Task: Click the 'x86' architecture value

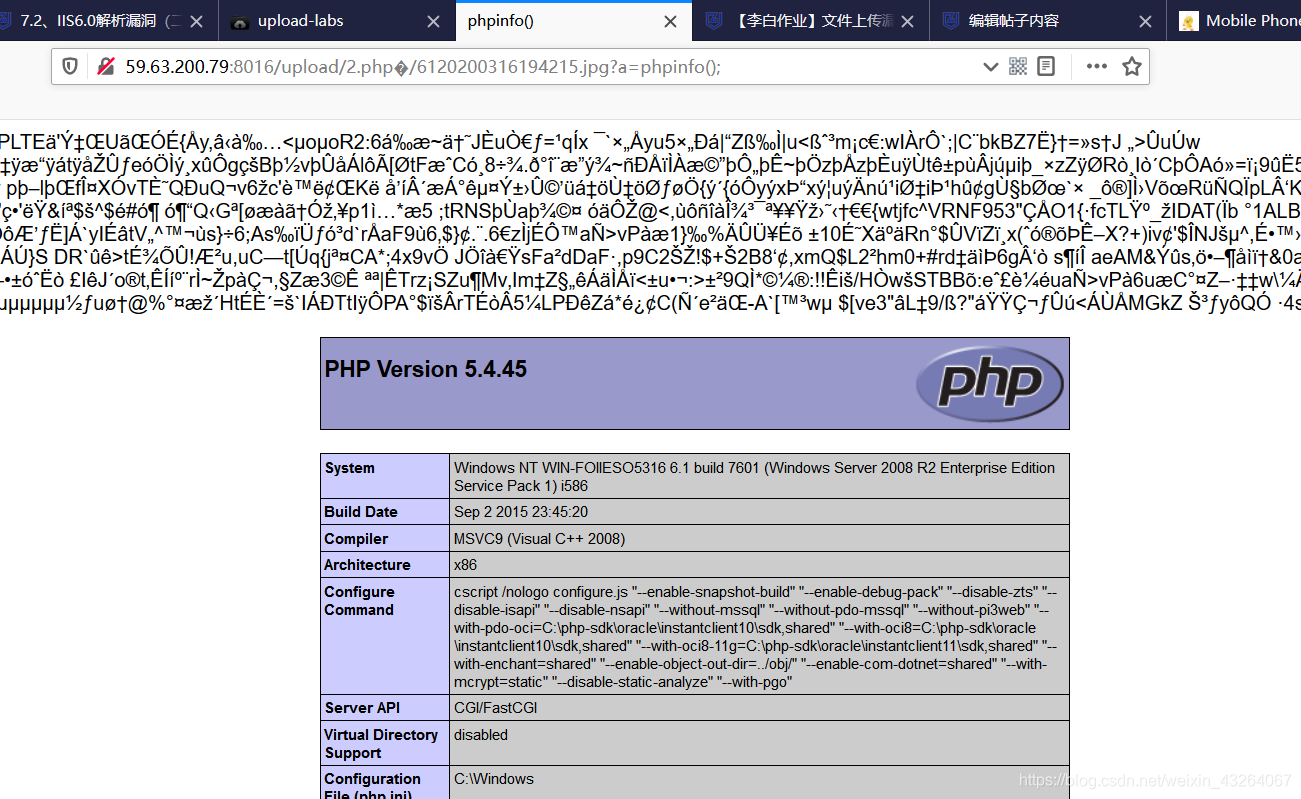Action: (x=465, y=565)
